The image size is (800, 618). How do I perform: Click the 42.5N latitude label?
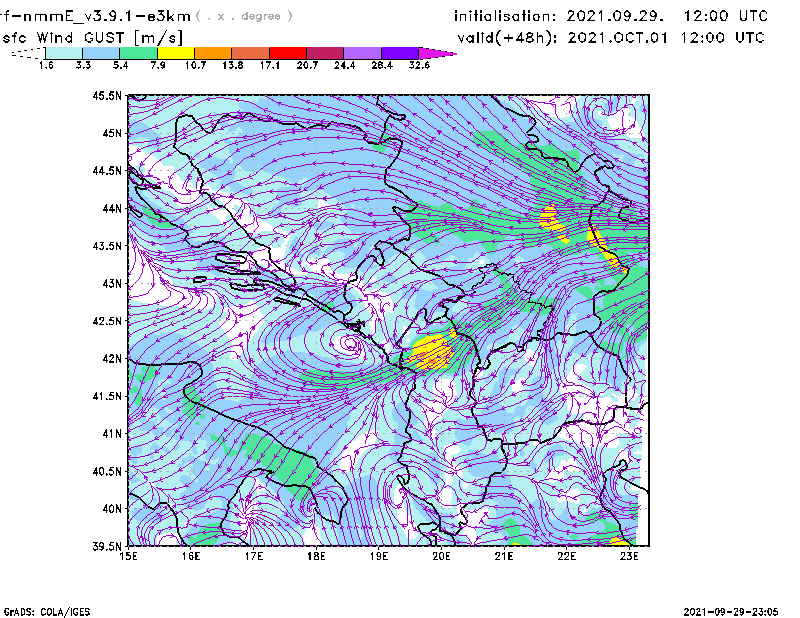(107, 321)
